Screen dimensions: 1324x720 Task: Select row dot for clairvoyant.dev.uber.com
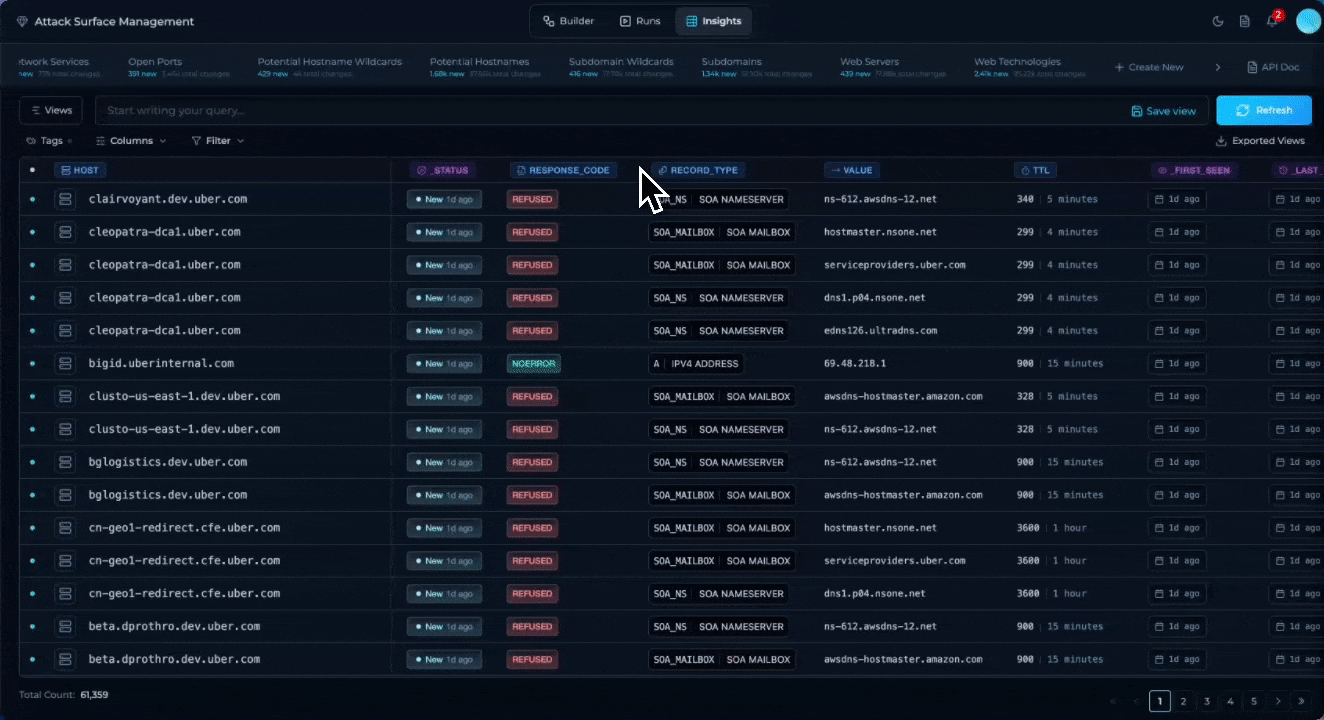click(x=32, y=199)
